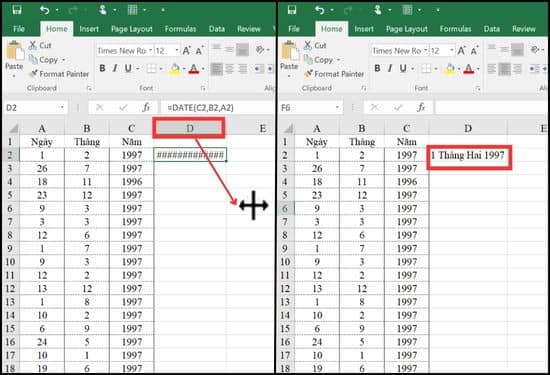Select cell '1 Tháng Hai 1997'
550x375 pixels.
(469, 155)
